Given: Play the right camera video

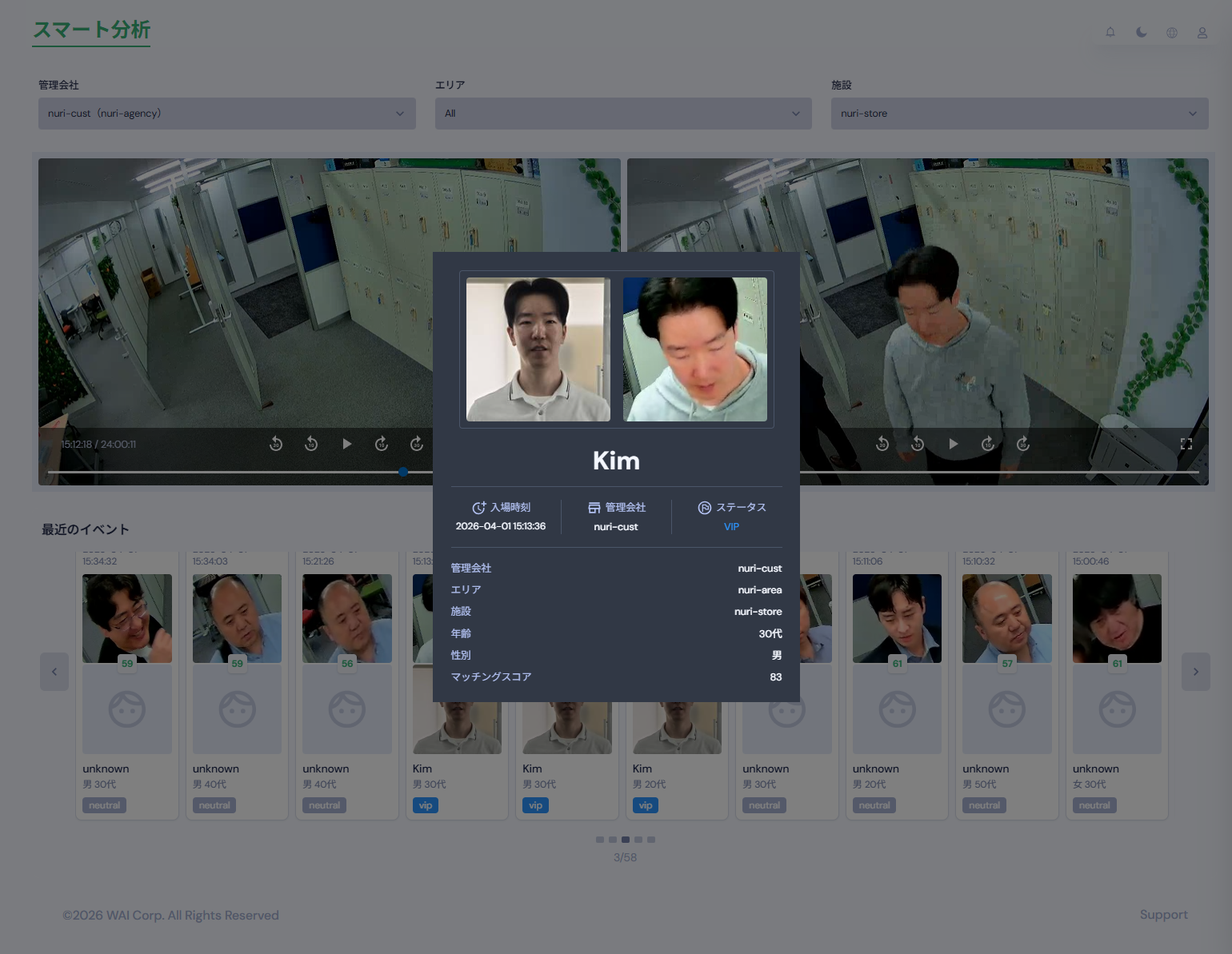Looking at the screenshot, I should coord(953,444).
